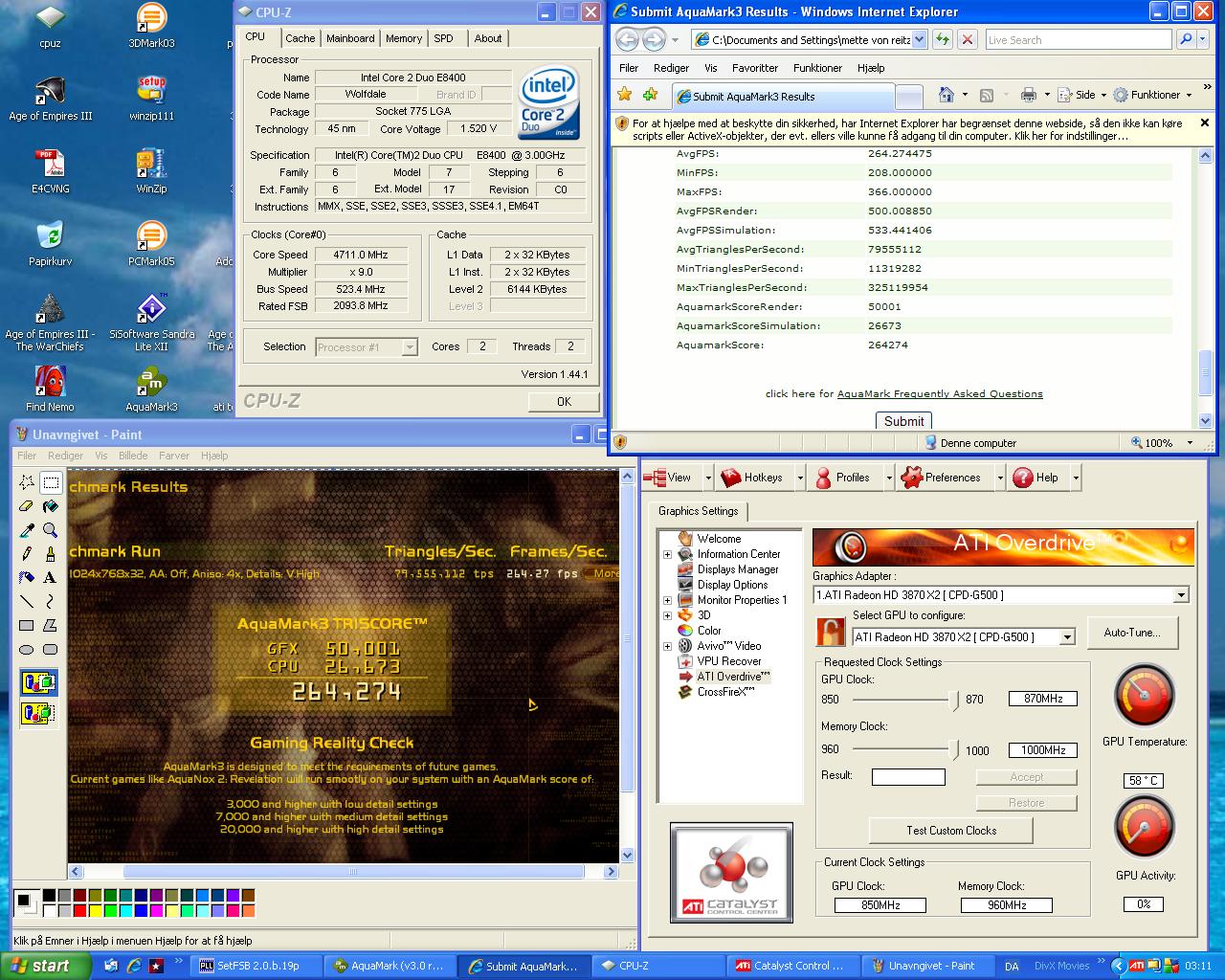
Task: Click the Print icon in Internet Explorer
Action: coord(1029,95)
